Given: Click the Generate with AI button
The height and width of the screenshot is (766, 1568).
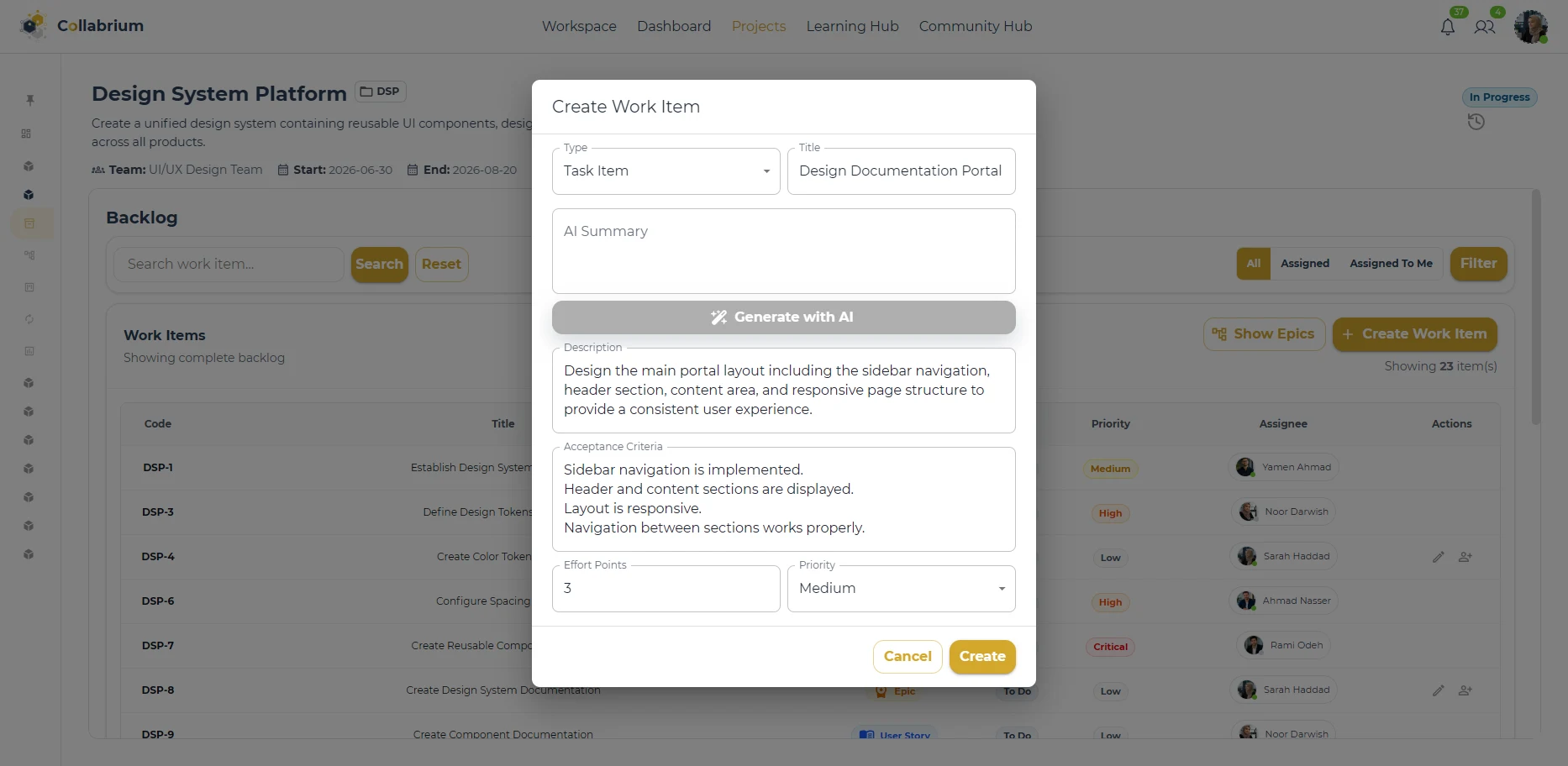Looking at the screenshot, I should tap(784, 317).
